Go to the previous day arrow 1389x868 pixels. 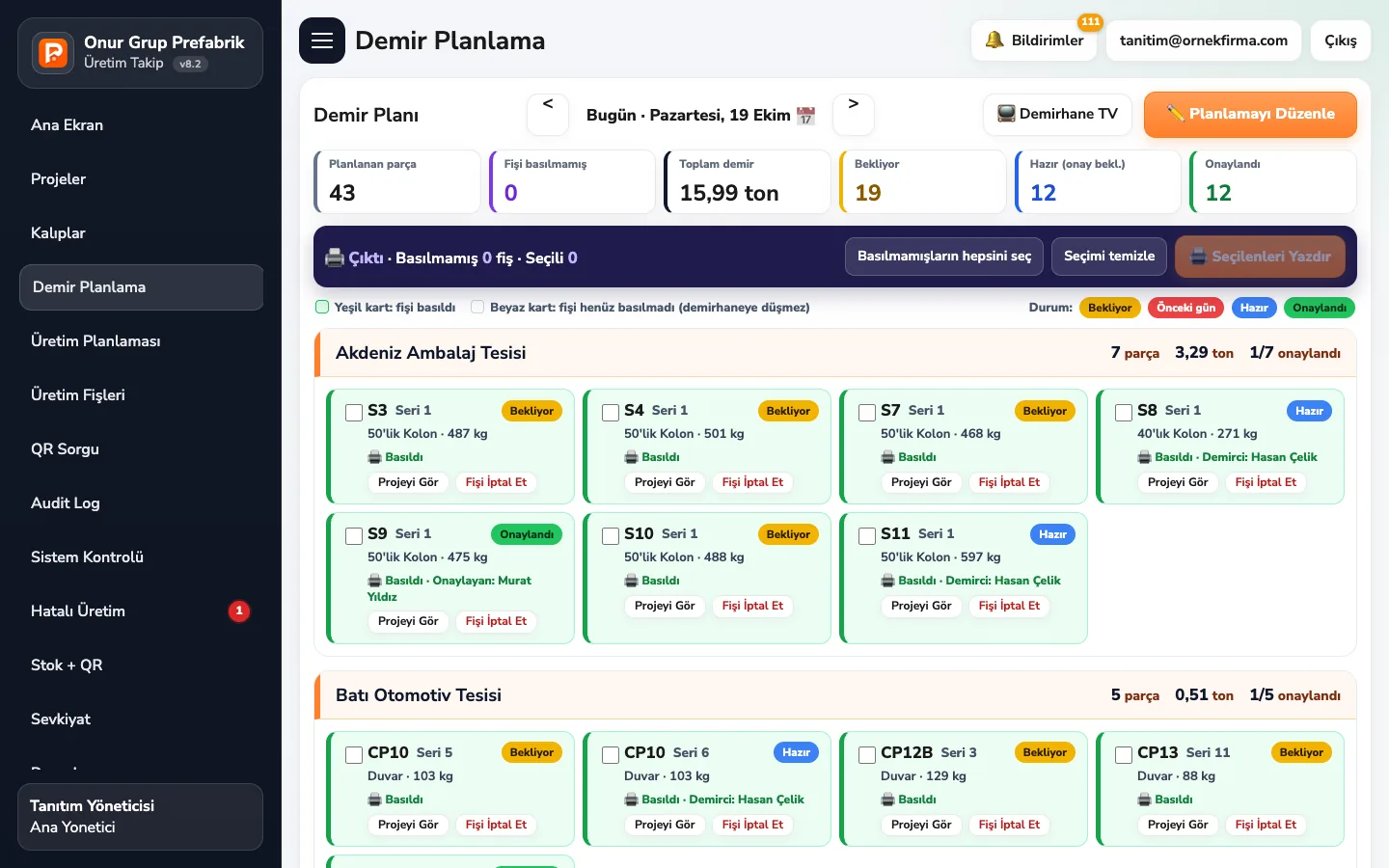[548, 115]
